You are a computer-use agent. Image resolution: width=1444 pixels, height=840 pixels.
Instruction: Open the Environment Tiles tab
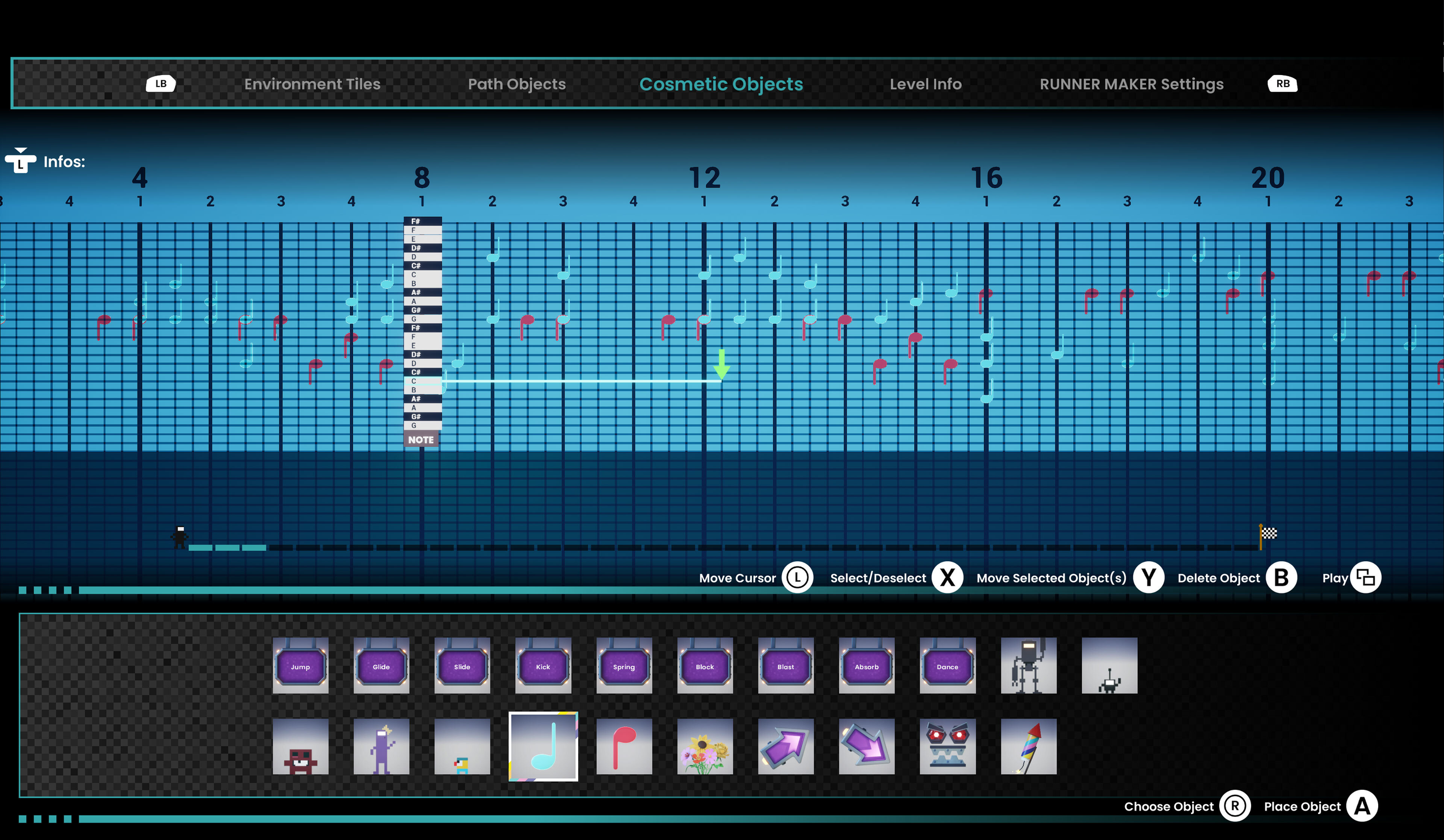point(312,84)
